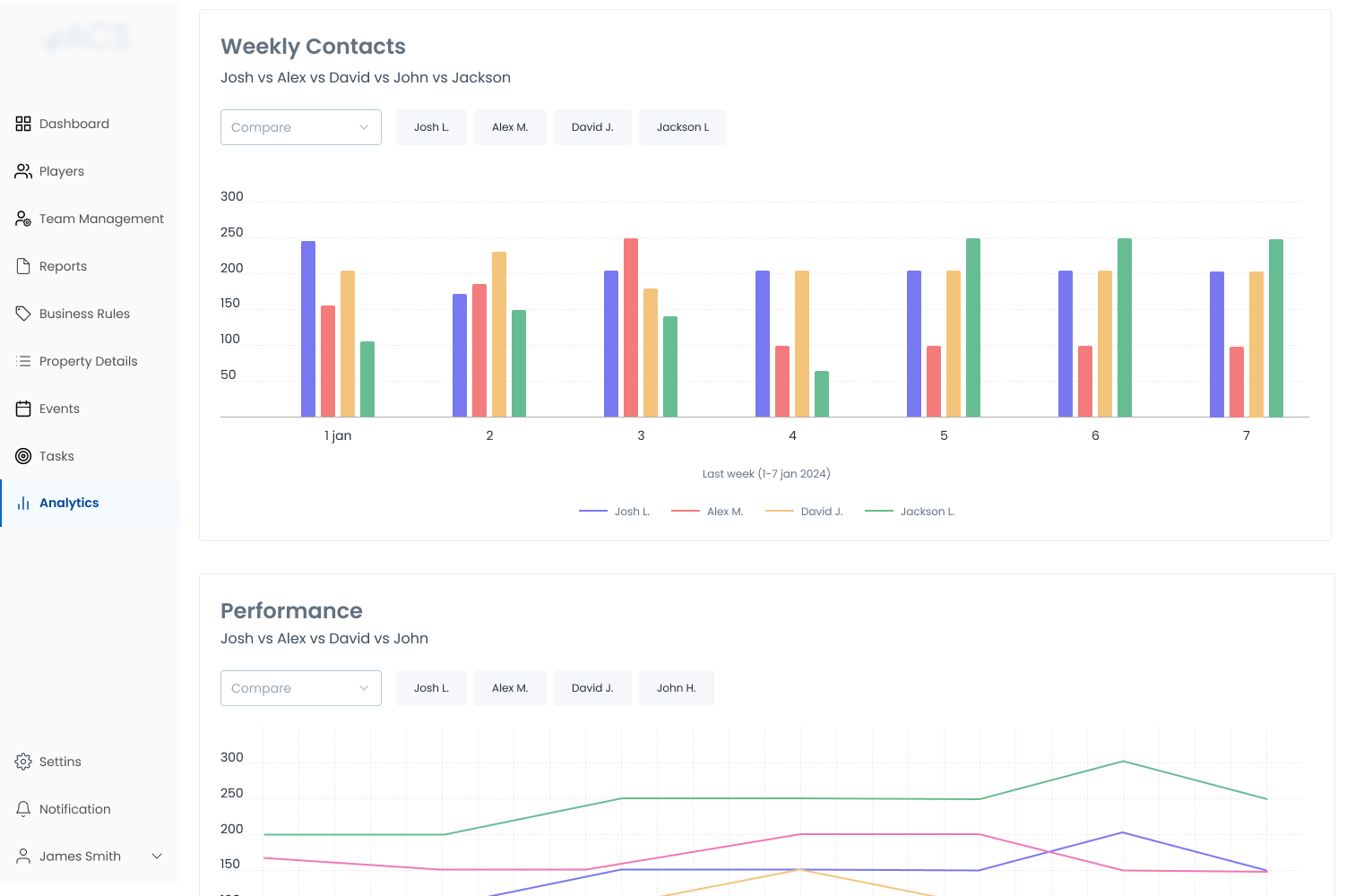Viewport: 1355px width, 896px height.
Task: Click David's orange bar for day 2
Action: click(499, 334)
